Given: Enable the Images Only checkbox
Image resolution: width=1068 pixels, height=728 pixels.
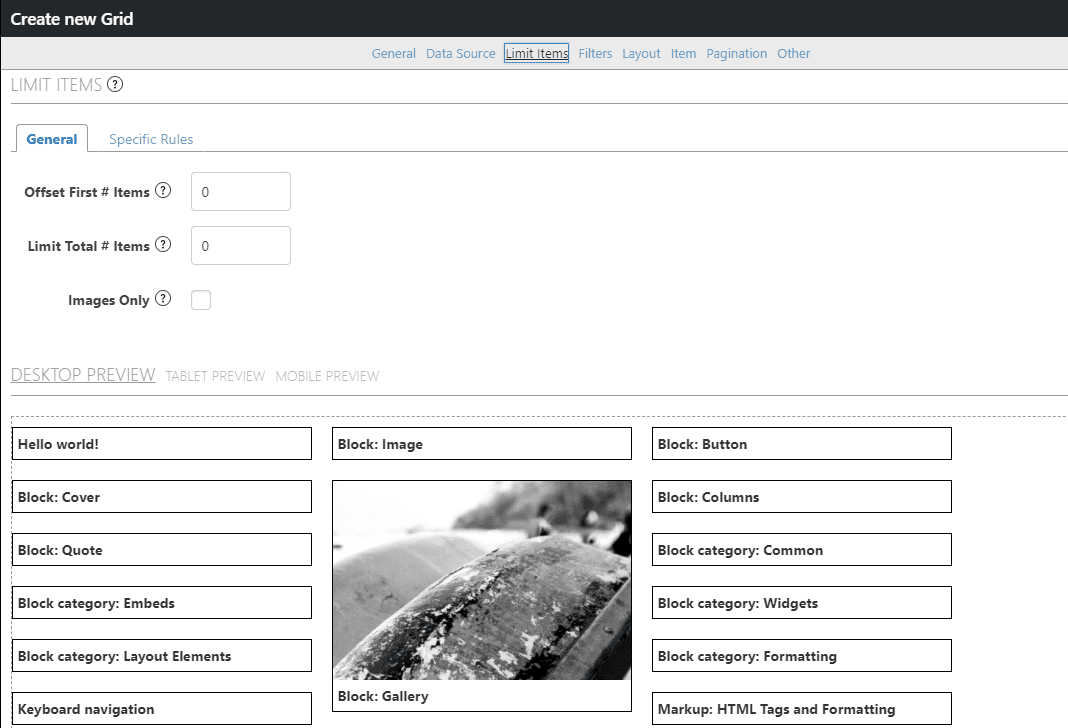Looking at the screenshot, I should 200,299.
